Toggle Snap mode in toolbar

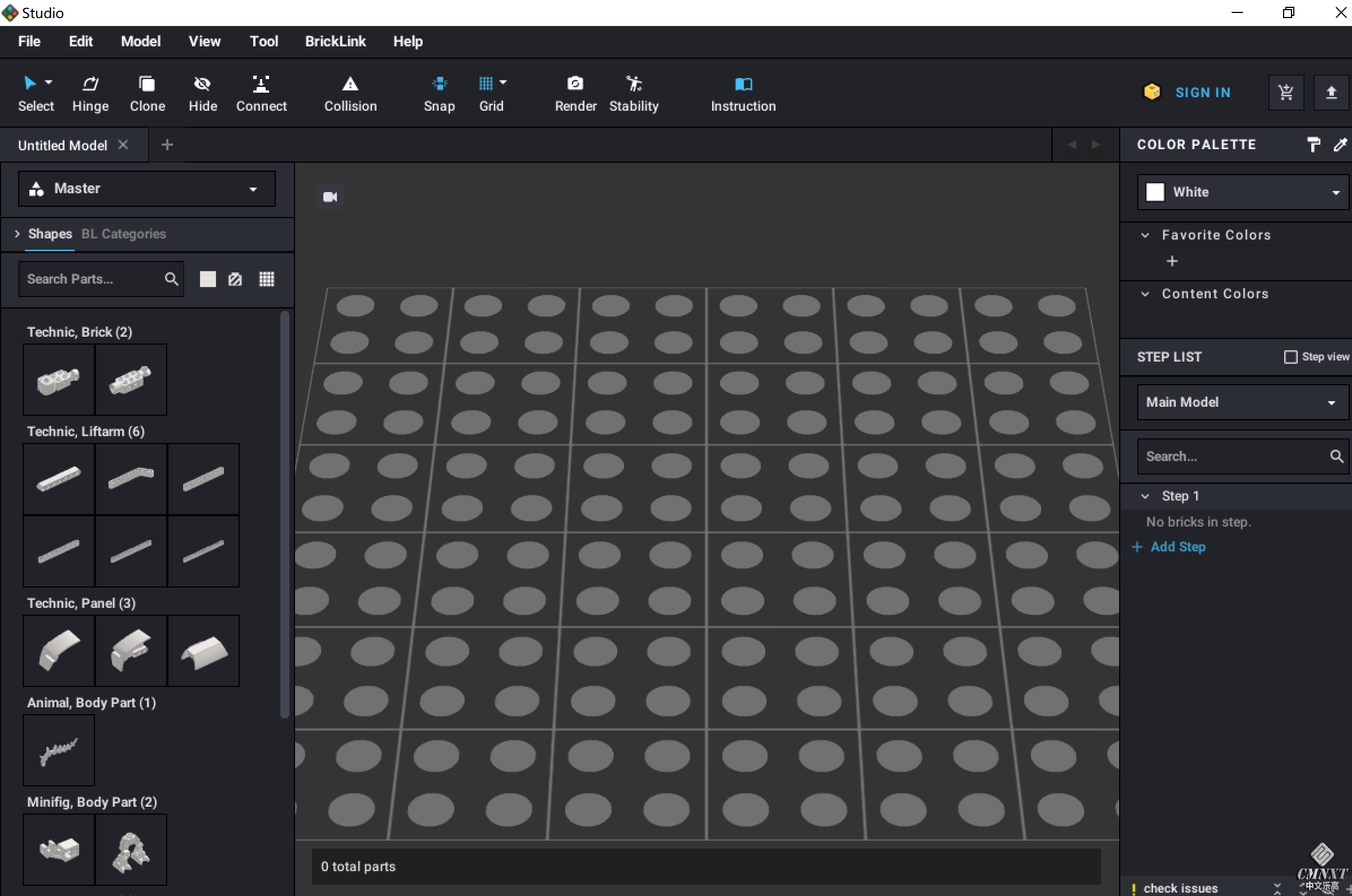pyautogui.click(x=439, y=93)
